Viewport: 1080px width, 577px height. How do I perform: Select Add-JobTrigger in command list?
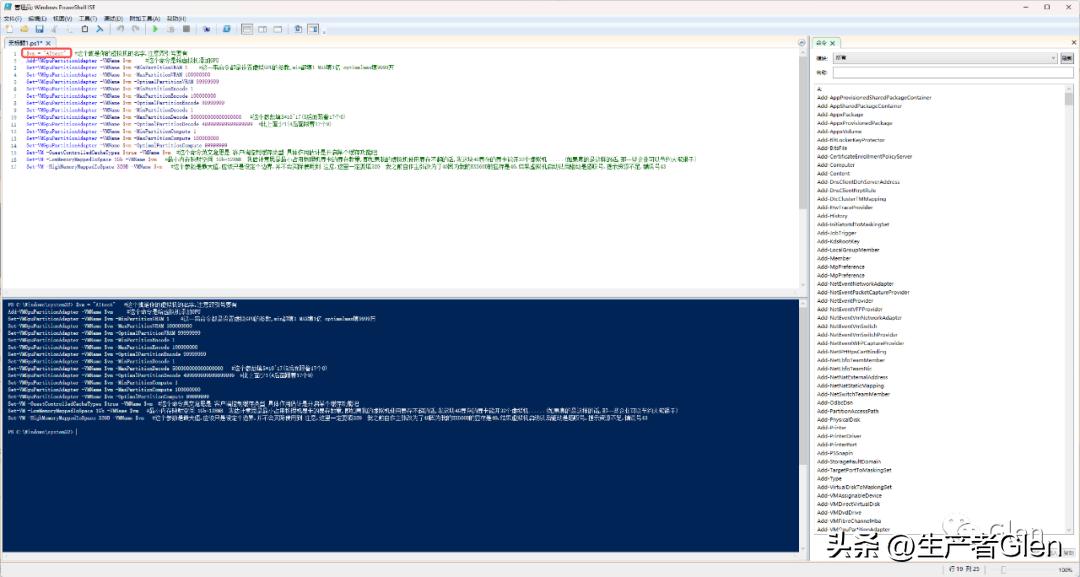tap(836, 233)
